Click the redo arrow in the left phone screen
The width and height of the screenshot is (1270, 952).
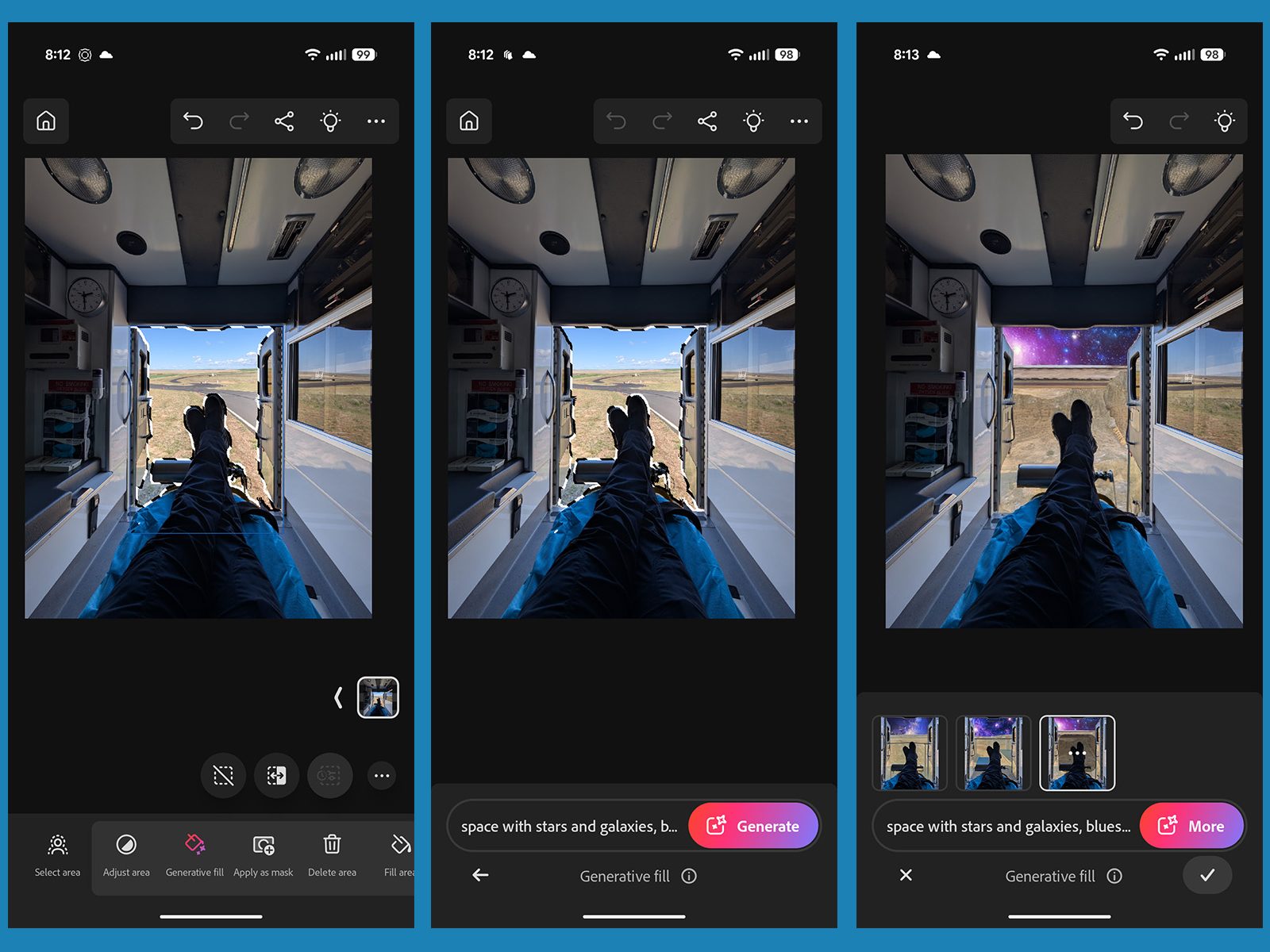(239, 121)
